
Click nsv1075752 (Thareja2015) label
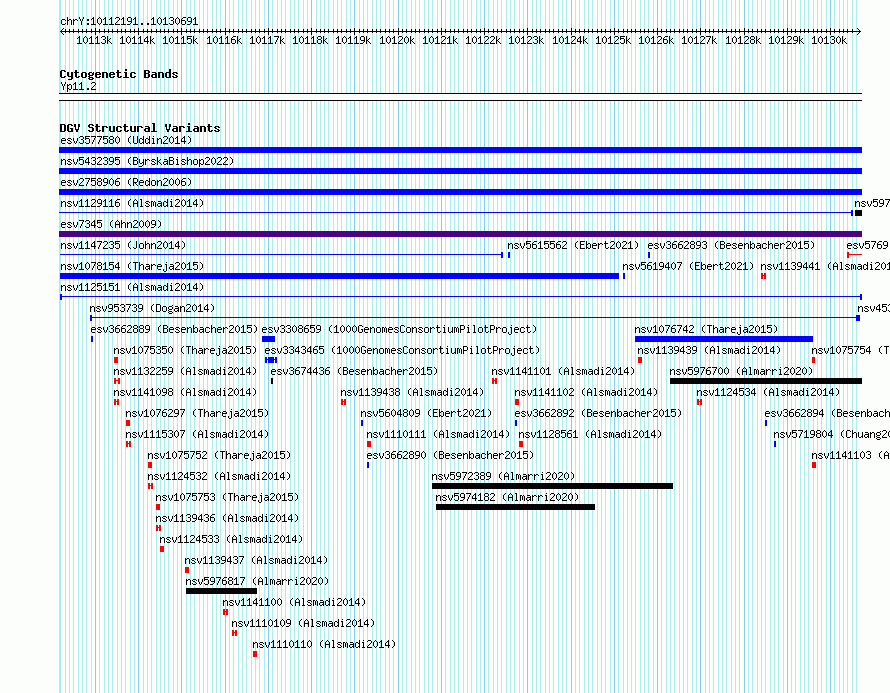point(219,455)
